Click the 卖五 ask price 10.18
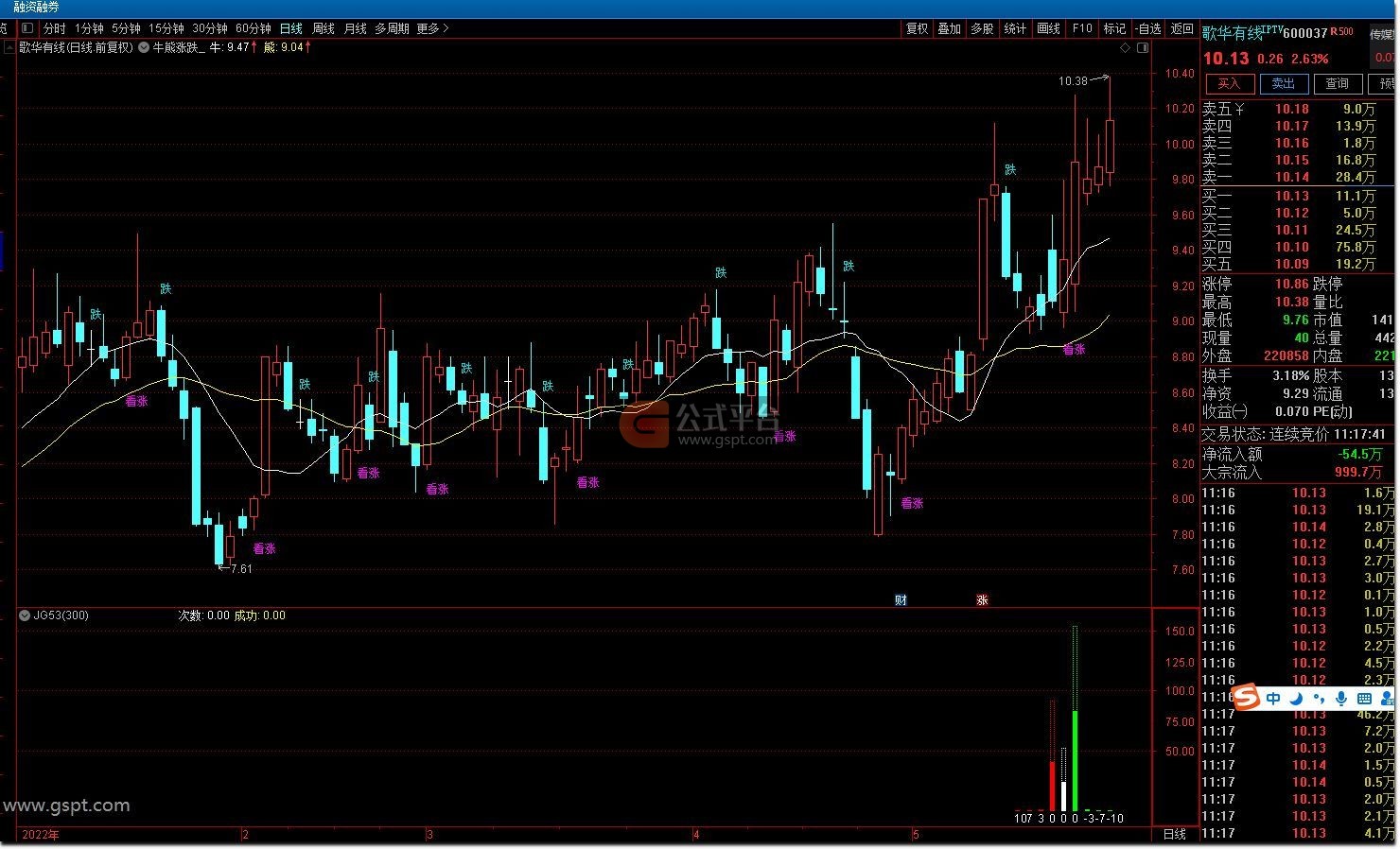The height and width of the screenshot is (849, 1400). [1291, 109]
